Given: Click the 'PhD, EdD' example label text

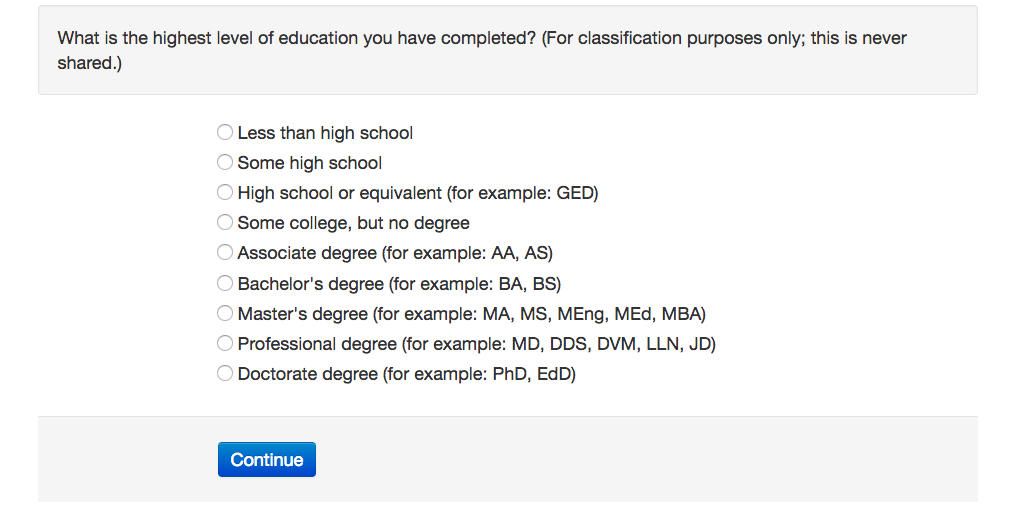Looking at the screenshot, I should (533, 374).
